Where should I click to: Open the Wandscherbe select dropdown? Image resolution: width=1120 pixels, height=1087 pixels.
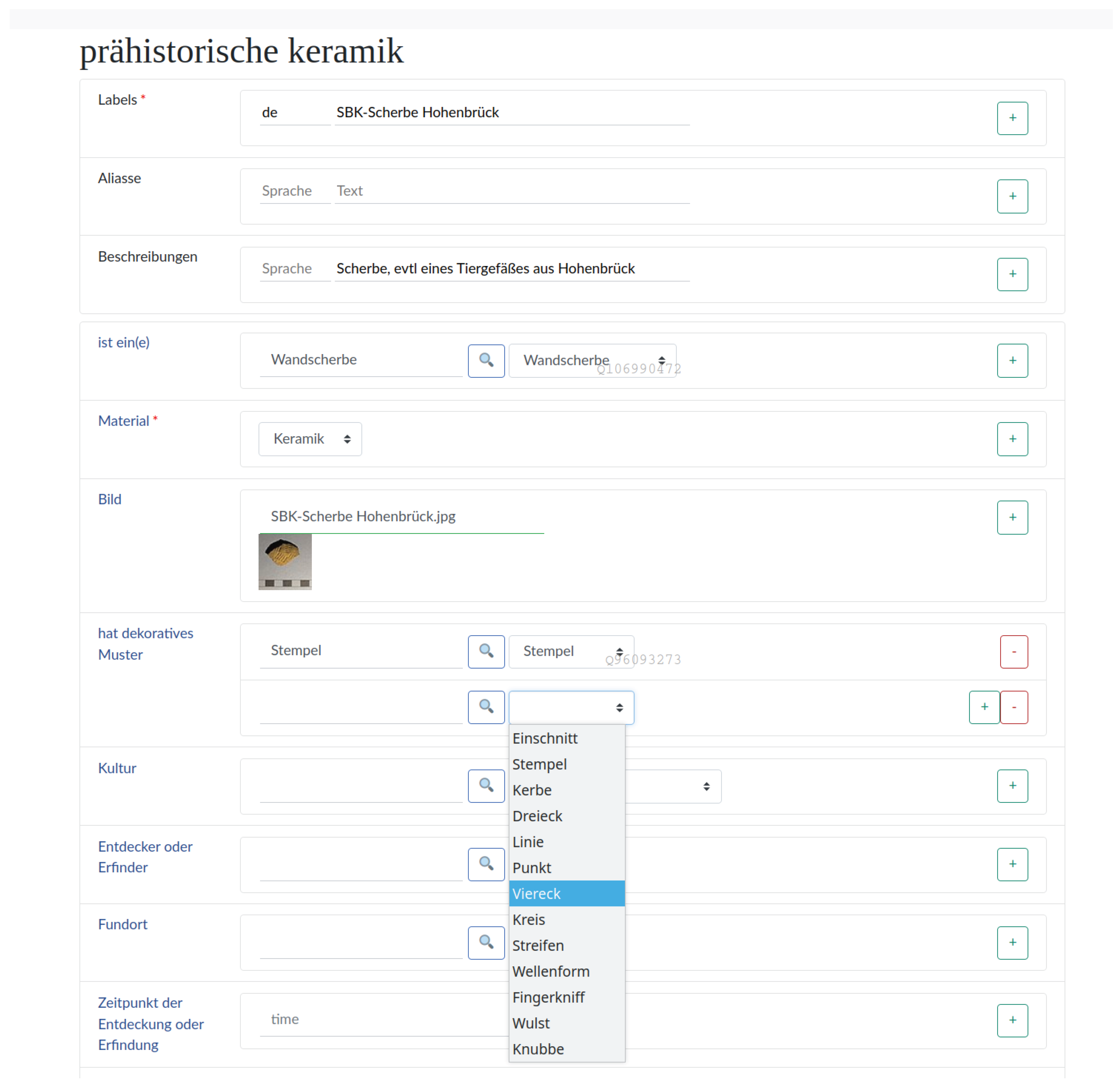point(592,361)
